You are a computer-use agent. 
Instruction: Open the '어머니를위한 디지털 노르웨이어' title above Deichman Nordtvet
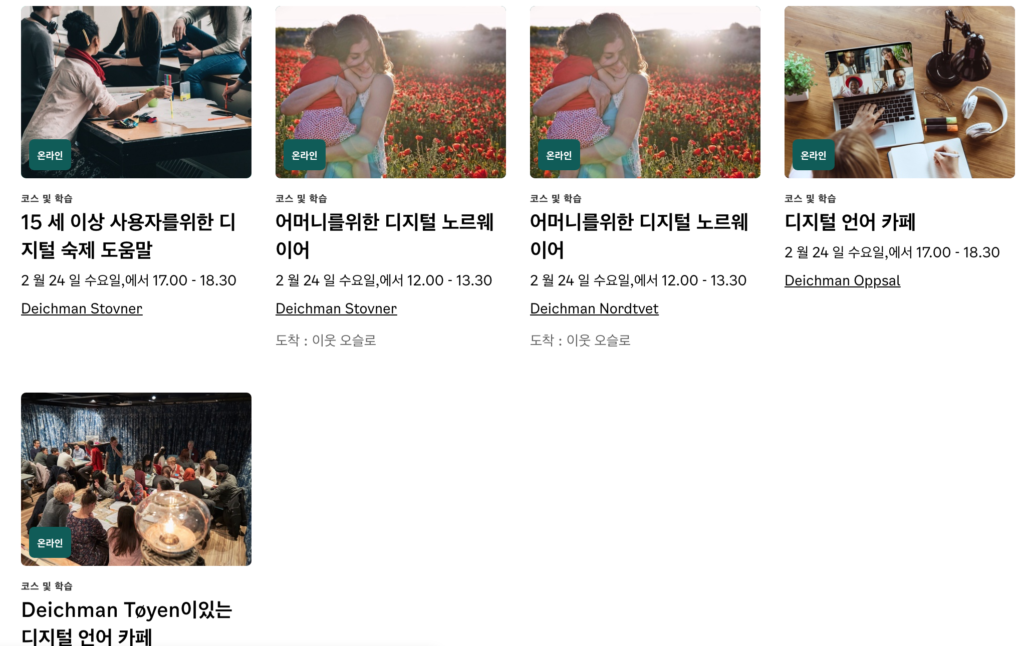click(x=639, y=235)
